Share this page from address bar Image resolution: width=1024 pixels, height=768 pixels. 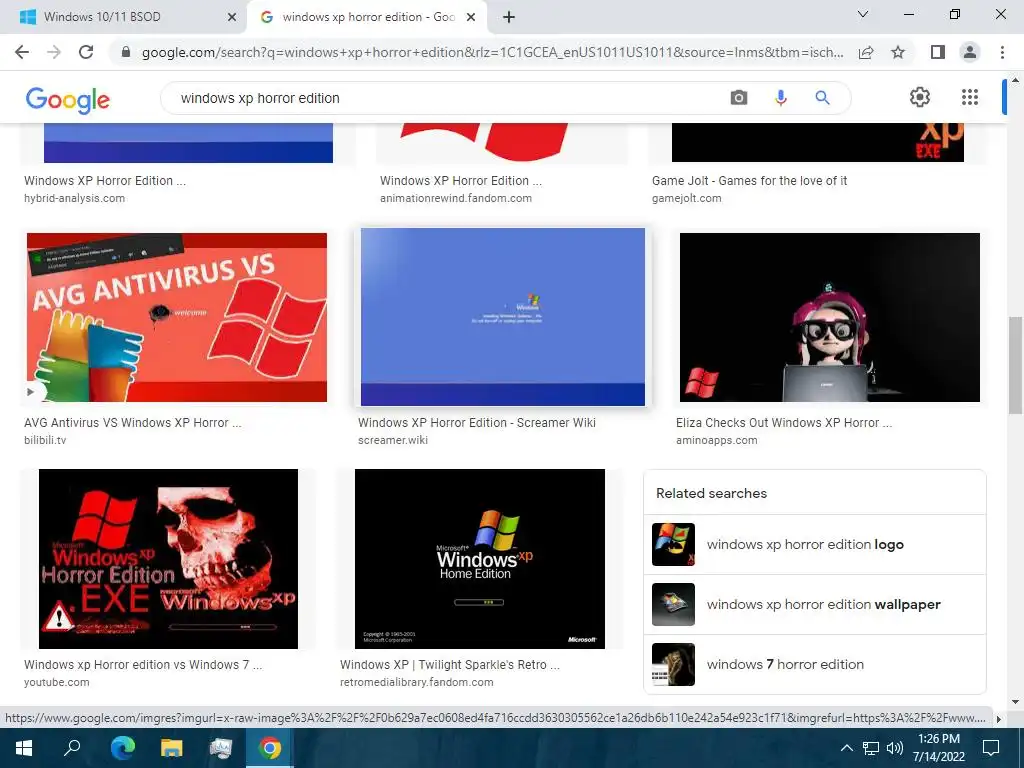866,52
